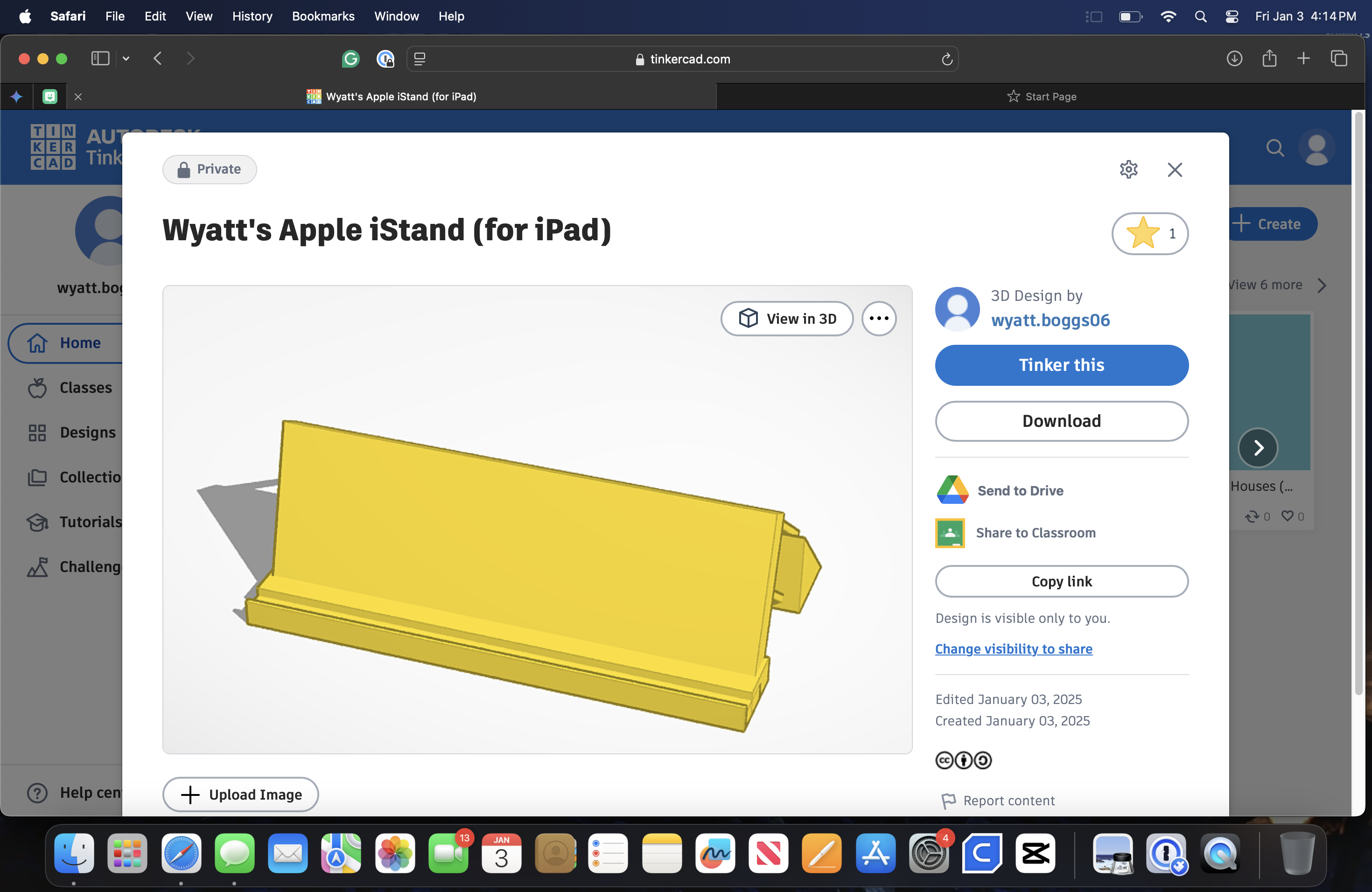Click the yellow iPad stand preview image
Viewport: 1372px width, 892px height.
click(x=537, y=519)
